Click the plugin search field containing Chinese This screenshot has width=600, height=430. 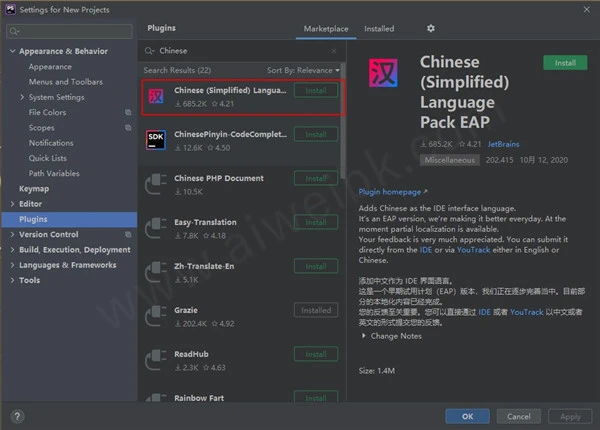(240, 50)
